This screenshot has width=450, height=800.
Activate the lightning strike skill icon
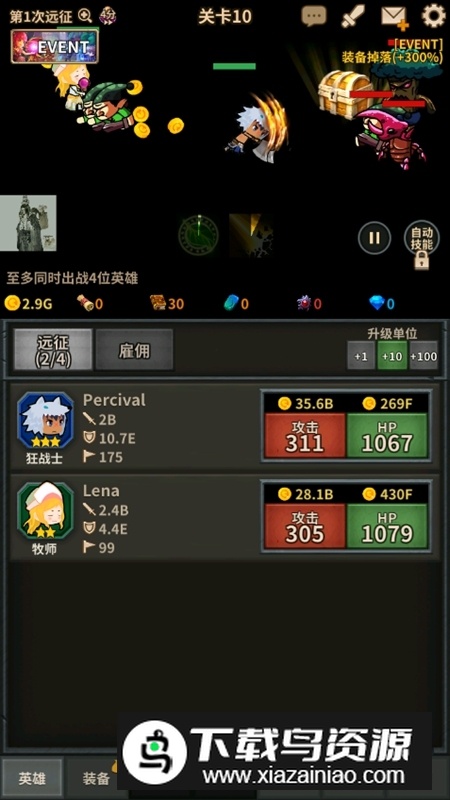point(250,236)
